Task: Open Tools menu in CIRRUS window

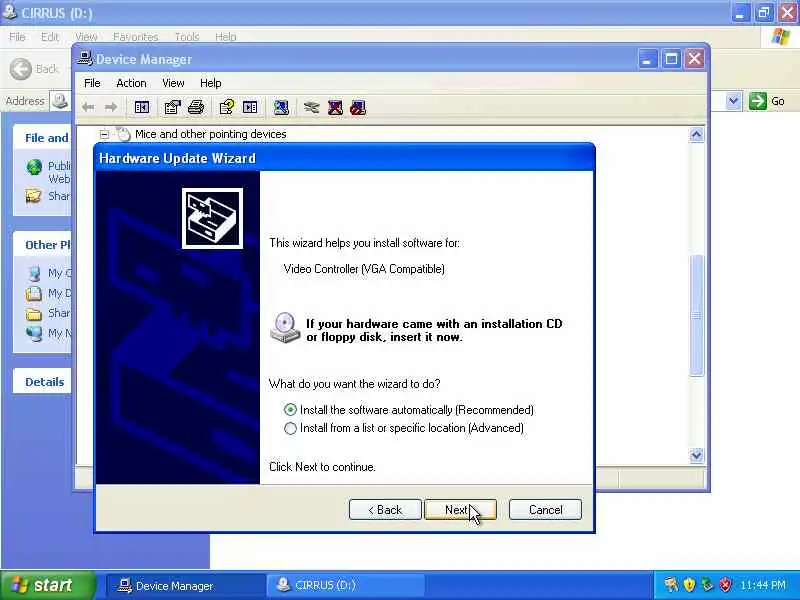Action: tap(187, 37)
